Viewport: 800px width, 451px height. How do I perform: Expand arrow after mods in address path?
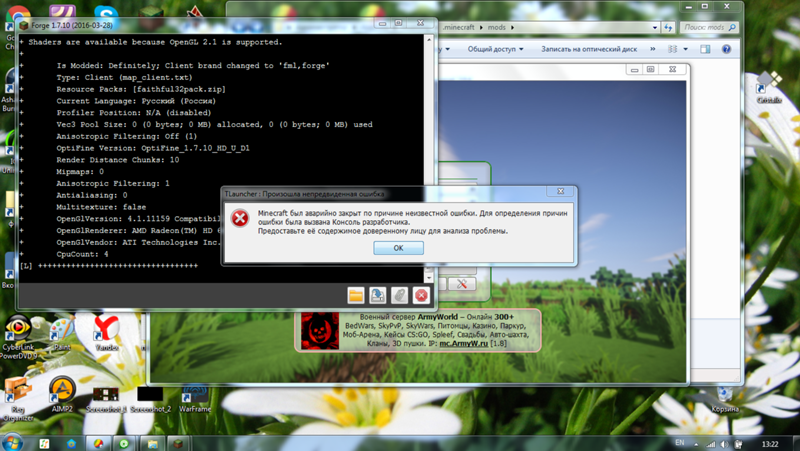coord(512,28)
